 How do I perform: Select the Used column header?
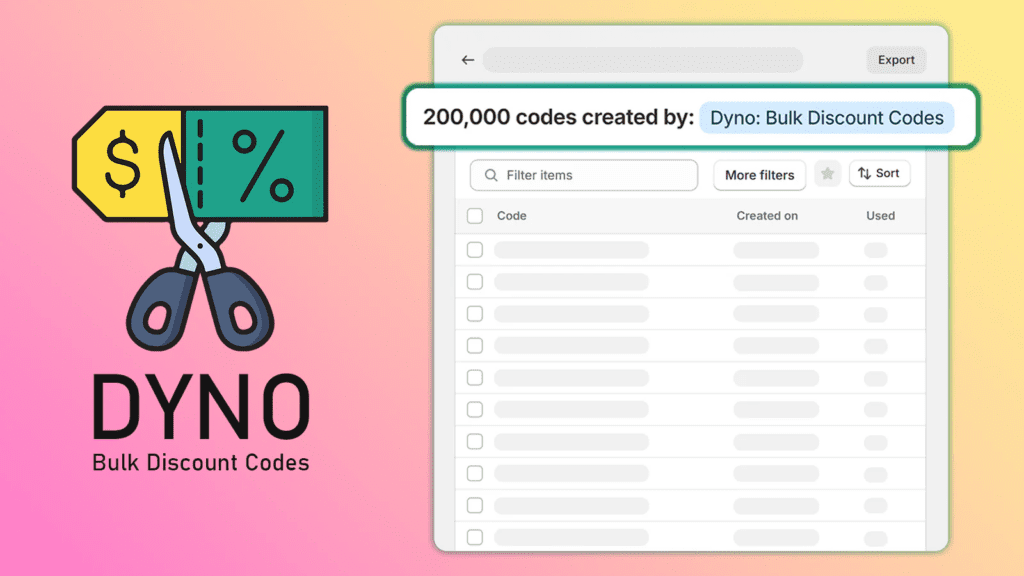[x=880, y=216]
